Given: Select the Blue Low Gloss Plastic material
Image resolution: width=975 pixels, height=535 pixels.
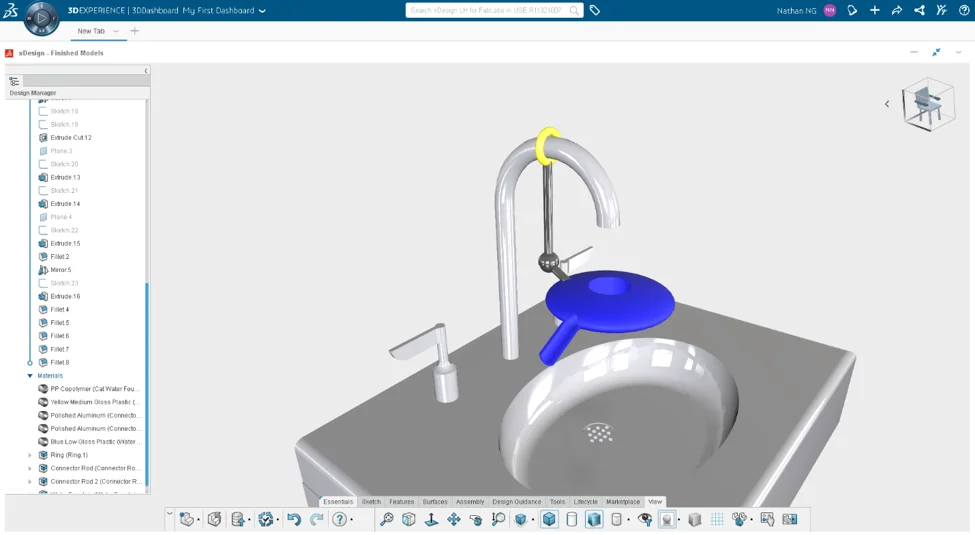Looking at the screenshot, I should [95, 442].
